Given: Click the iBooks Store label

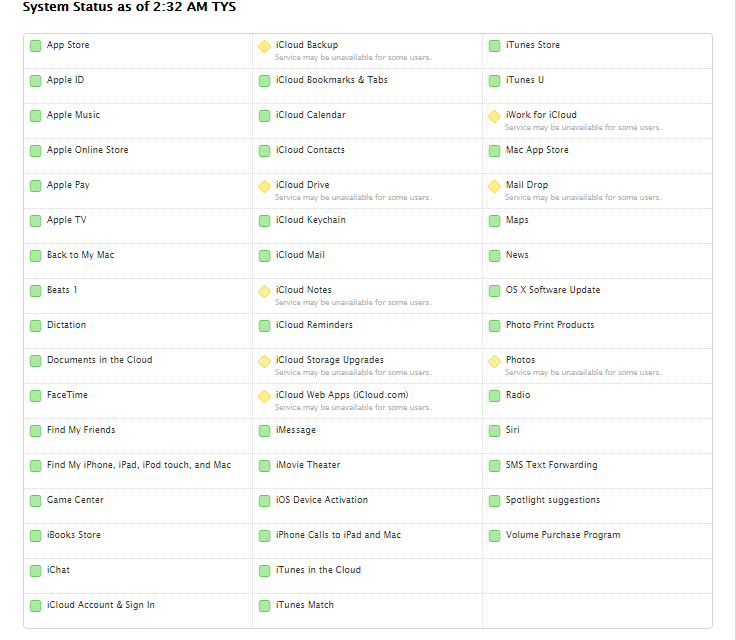Looking at the screenshot, I should (x=73, y=535).
